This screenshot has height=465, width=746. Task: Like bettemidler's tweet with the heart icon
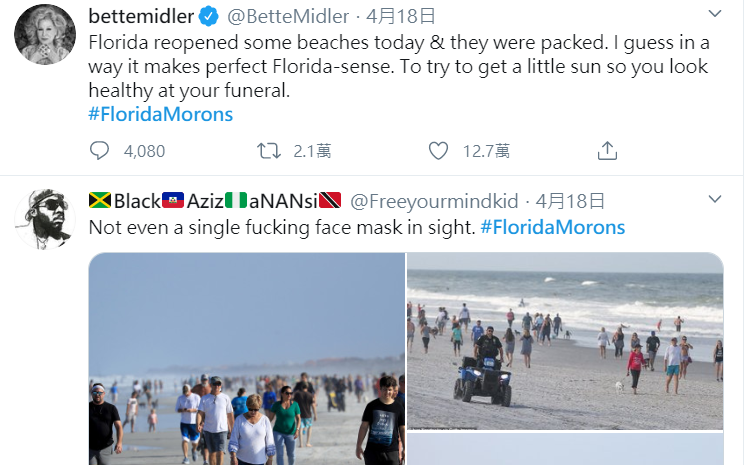pyautogui.click(x=438, y=151)
